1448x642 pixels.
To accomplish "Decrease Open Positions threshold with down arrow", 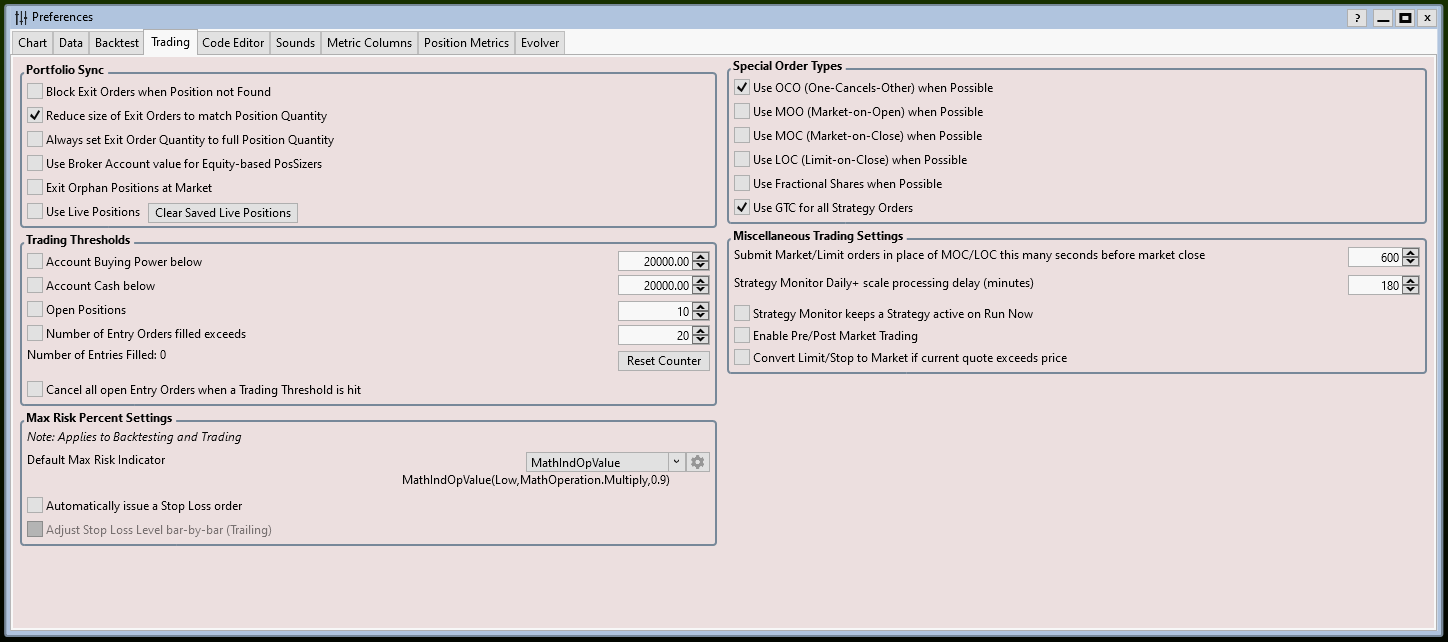I will pos(701,315).
